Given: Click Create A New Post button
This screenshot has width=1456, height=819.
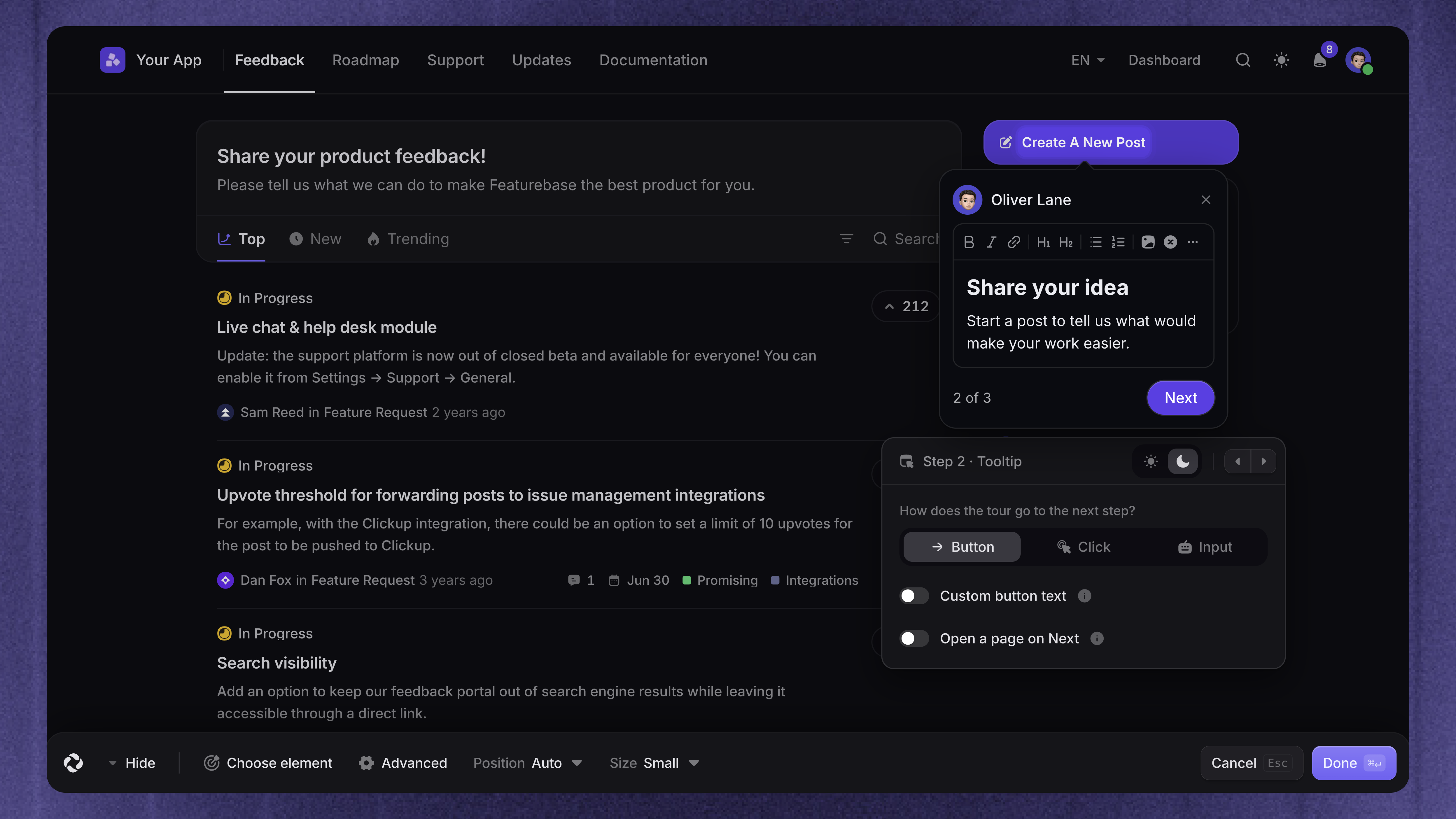Looking at the screenshot, I should tap(1111, 142).
